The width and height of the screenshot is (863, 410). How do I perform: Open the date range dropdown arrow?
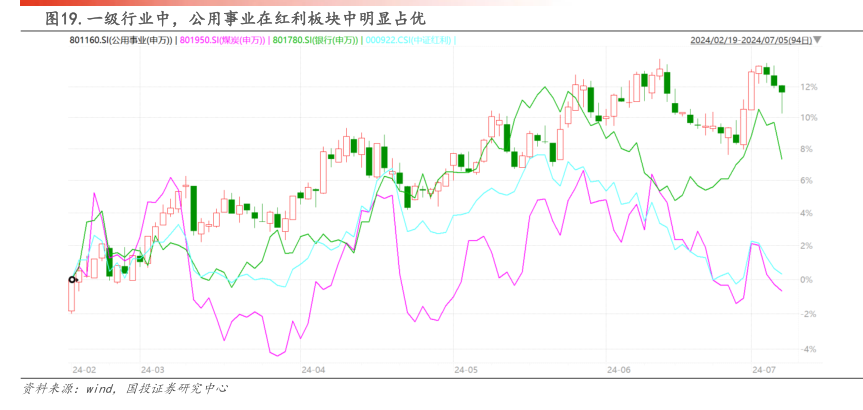click(820, 40)
